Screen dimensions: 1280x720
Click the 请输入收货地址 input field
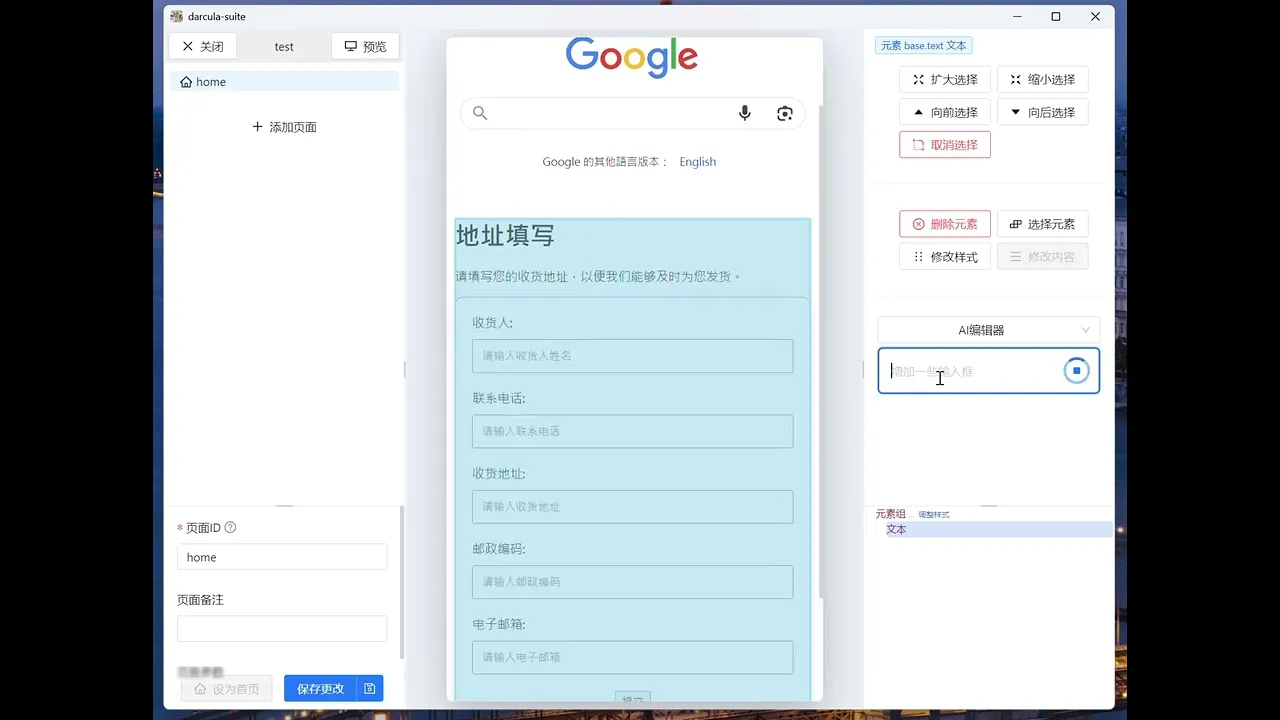[x=633, y=507]
